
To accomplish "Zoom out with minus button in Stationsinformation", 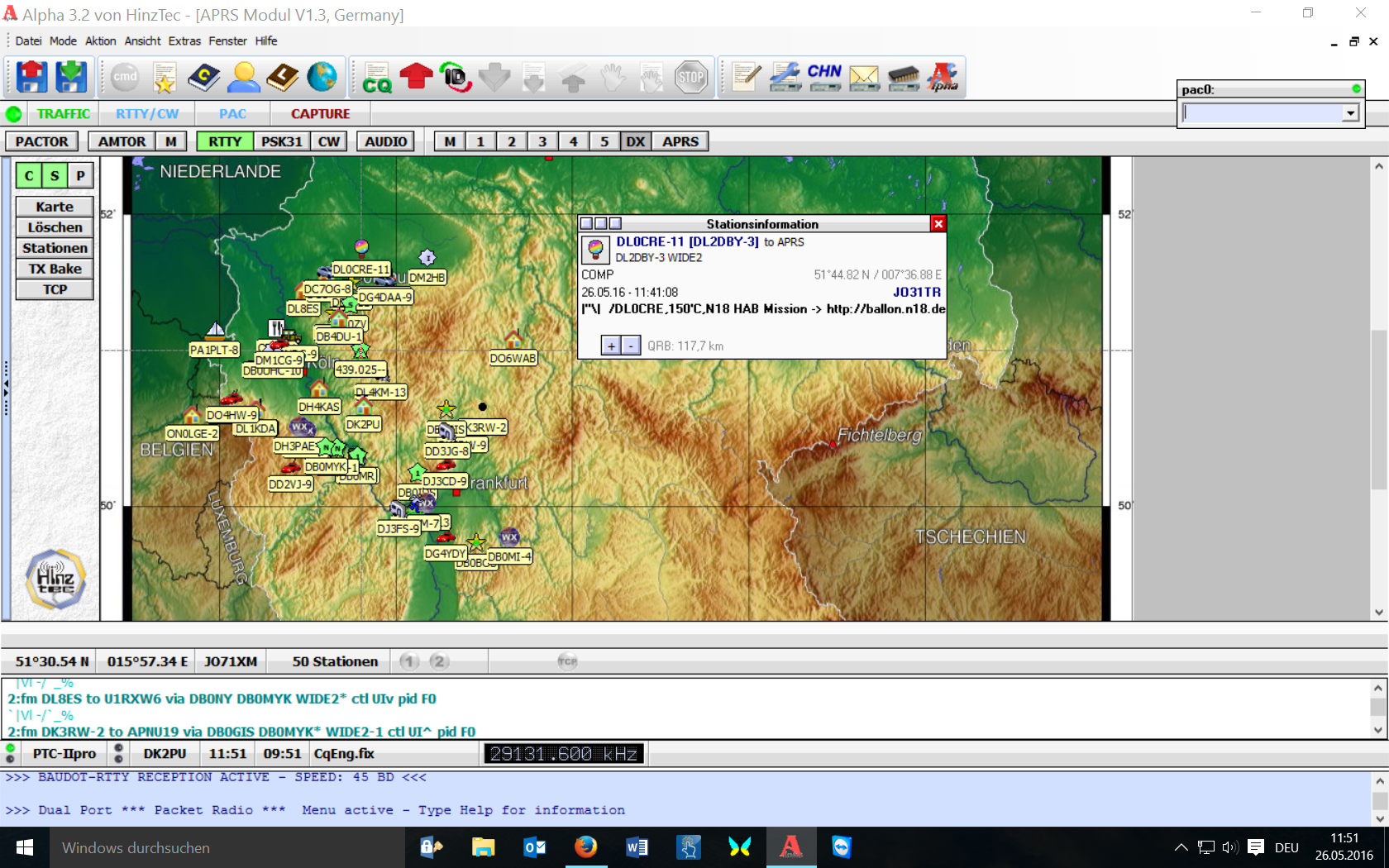I will (631, 346).
